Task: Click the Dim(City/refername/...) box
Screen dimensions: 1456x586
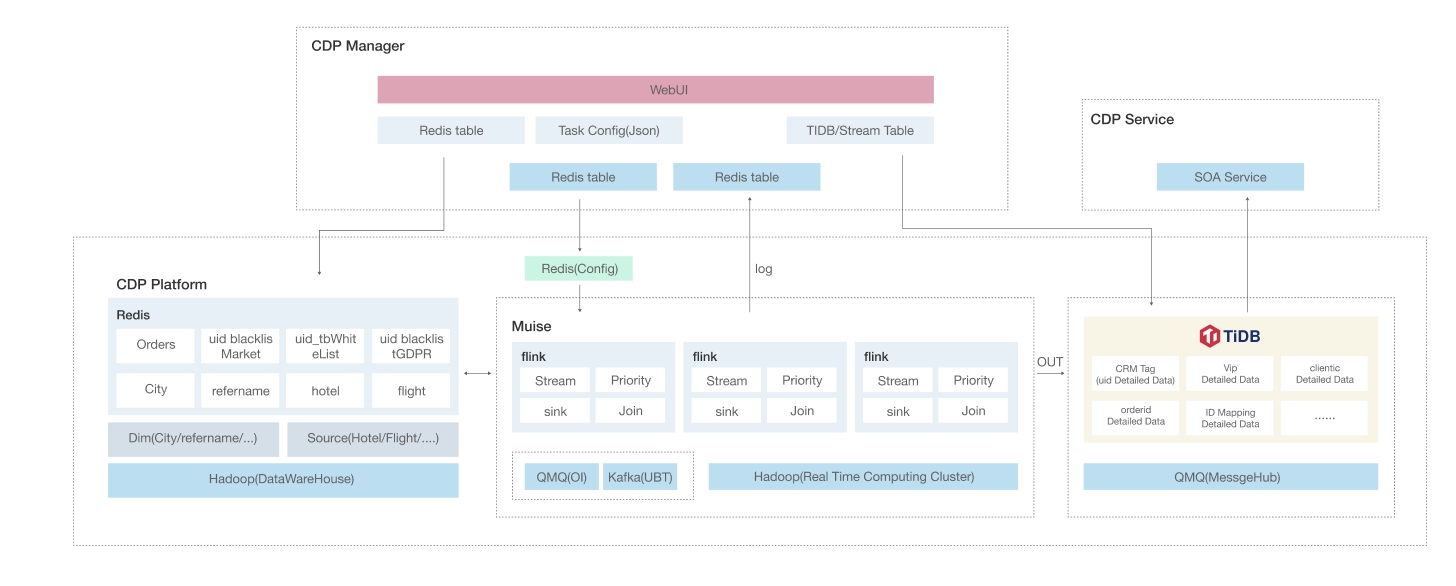Action: click(x=194, y=439)
